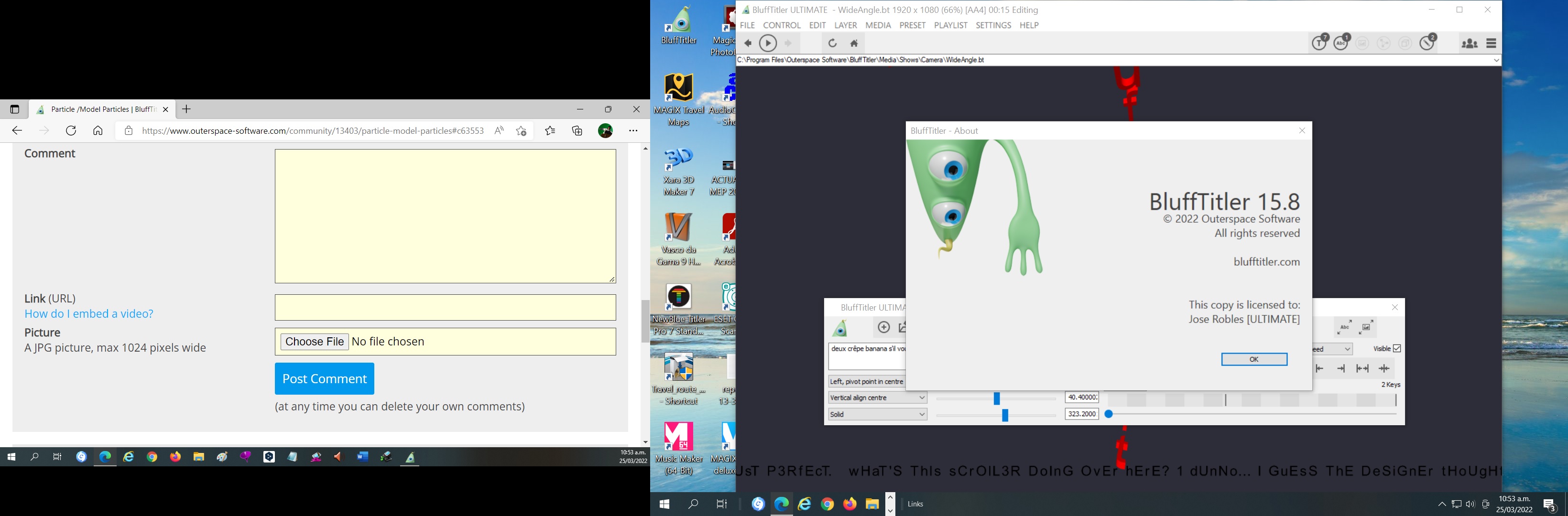Open the Favorites icon in Edge
The image size is (1568, 516).
click(550, 131)
